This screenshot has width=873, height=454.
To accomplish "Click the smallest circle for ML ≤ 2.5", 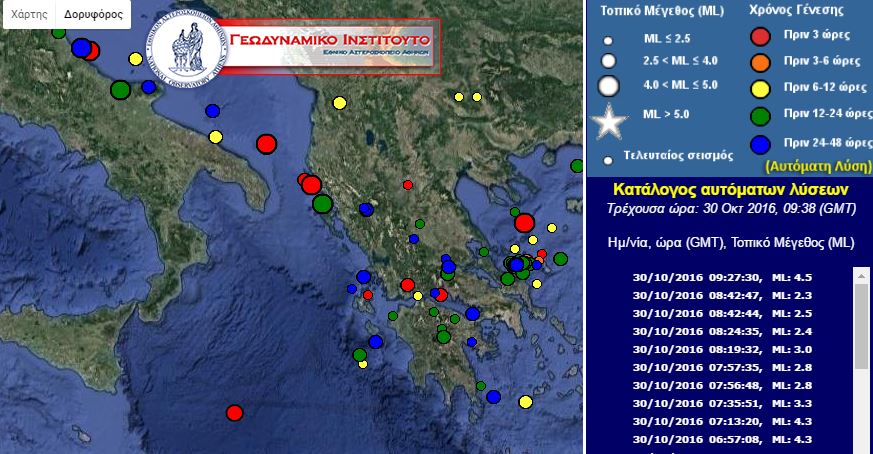I will 608,41.
